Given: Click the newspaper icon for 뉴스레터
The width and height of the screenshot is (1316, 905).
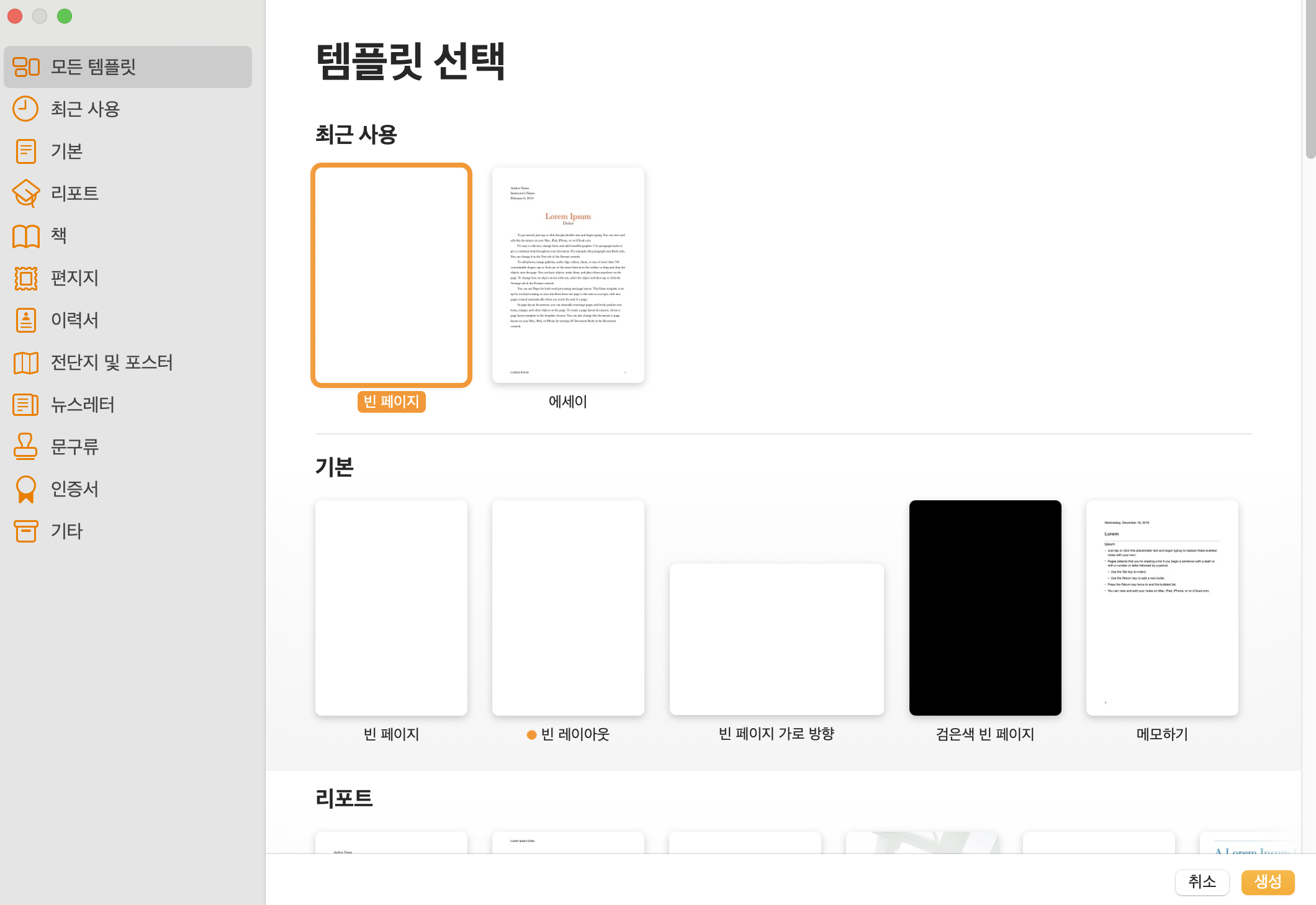Looking at the screenshot, I should (x=26, y=405).
